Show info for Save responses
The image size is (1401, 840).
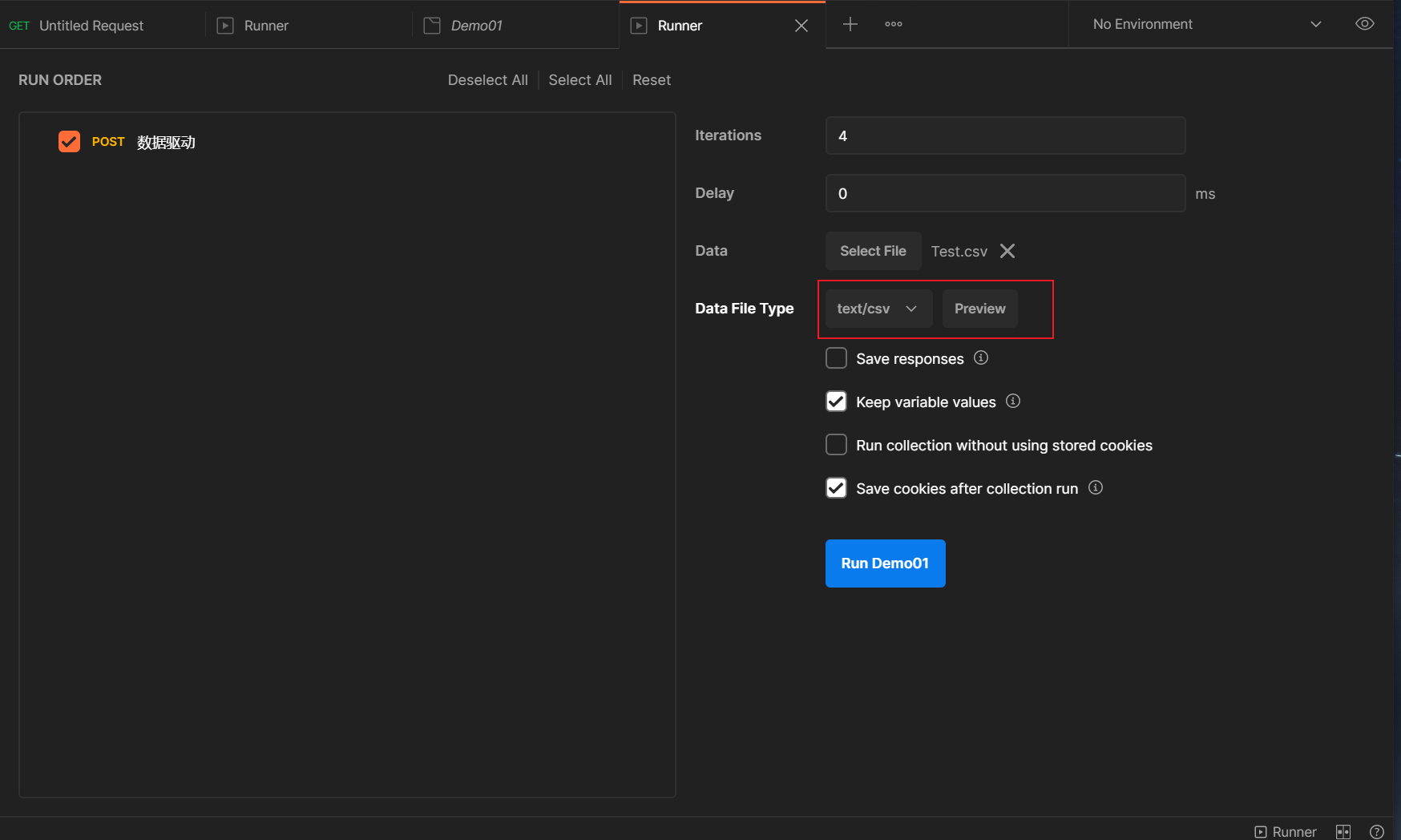coord(981,357)
